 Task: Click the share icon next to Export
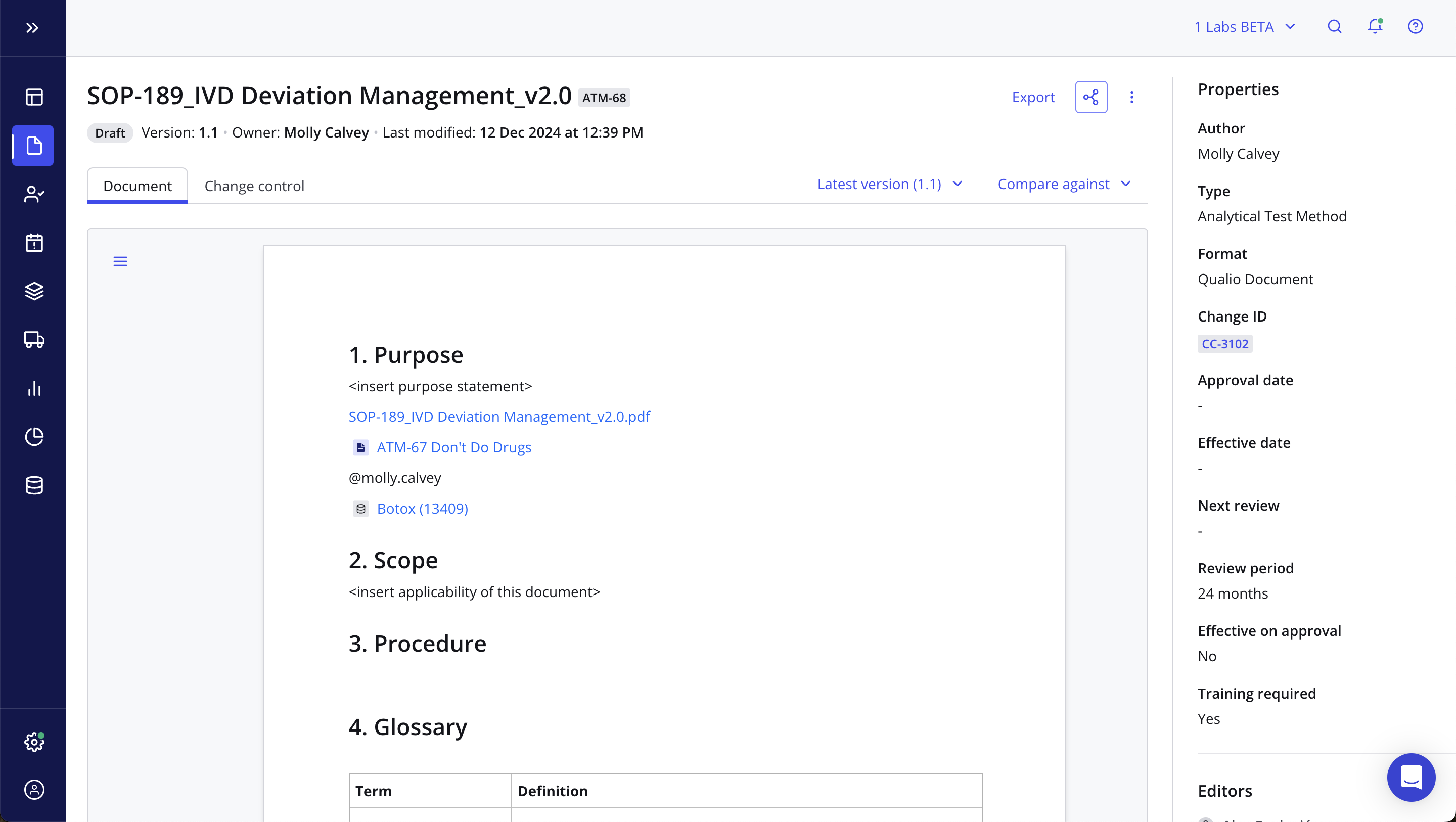[x=1091, y=97]
